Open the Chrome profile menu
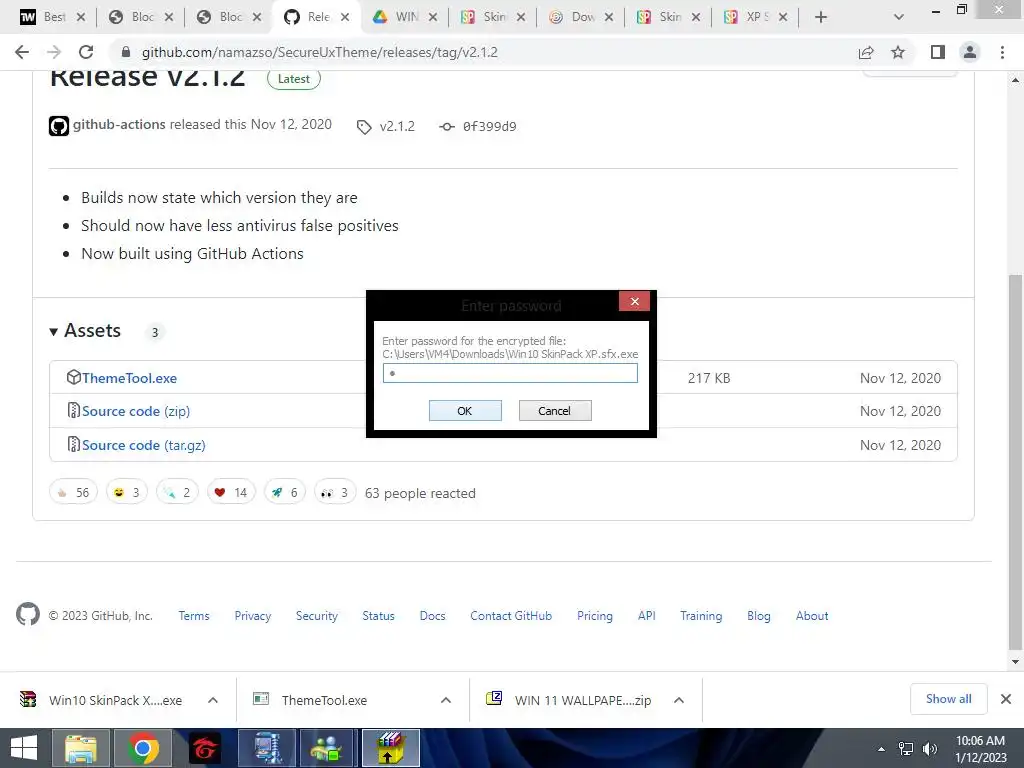Viewport: 1024px width, 768px height. coord(970,52)
